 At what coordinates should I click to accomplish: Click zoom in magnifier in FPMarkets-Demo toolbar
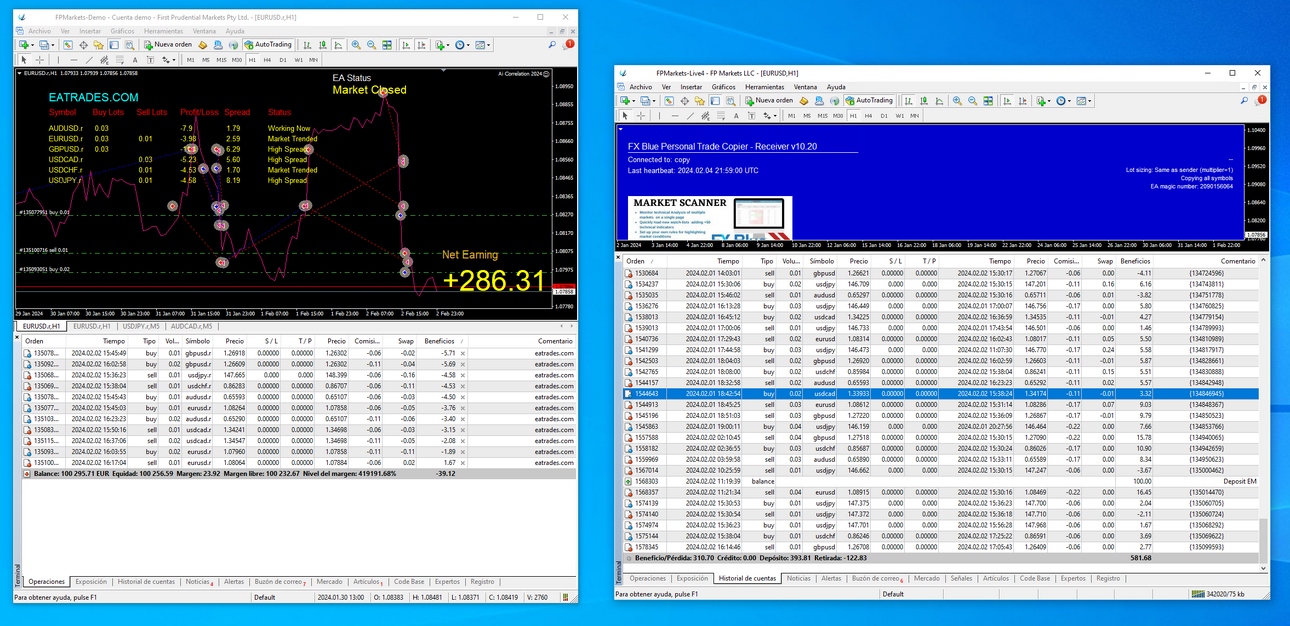[x=356, y=45]
